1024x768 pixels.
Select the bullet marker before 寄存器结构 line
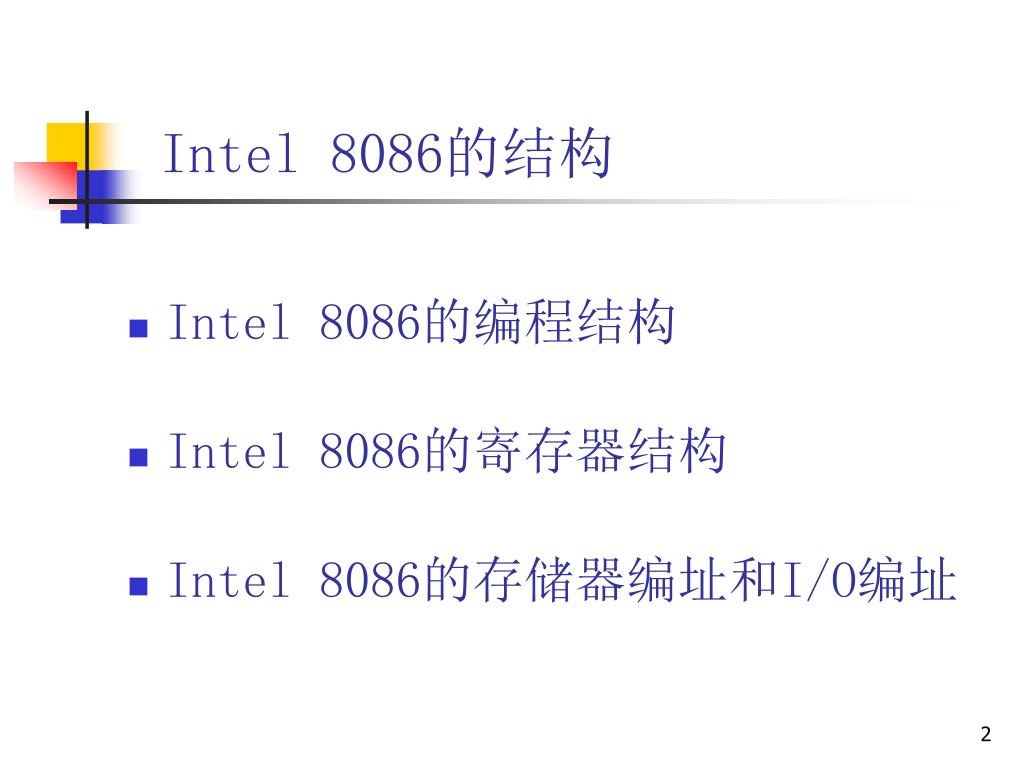[x=138, y=456]
